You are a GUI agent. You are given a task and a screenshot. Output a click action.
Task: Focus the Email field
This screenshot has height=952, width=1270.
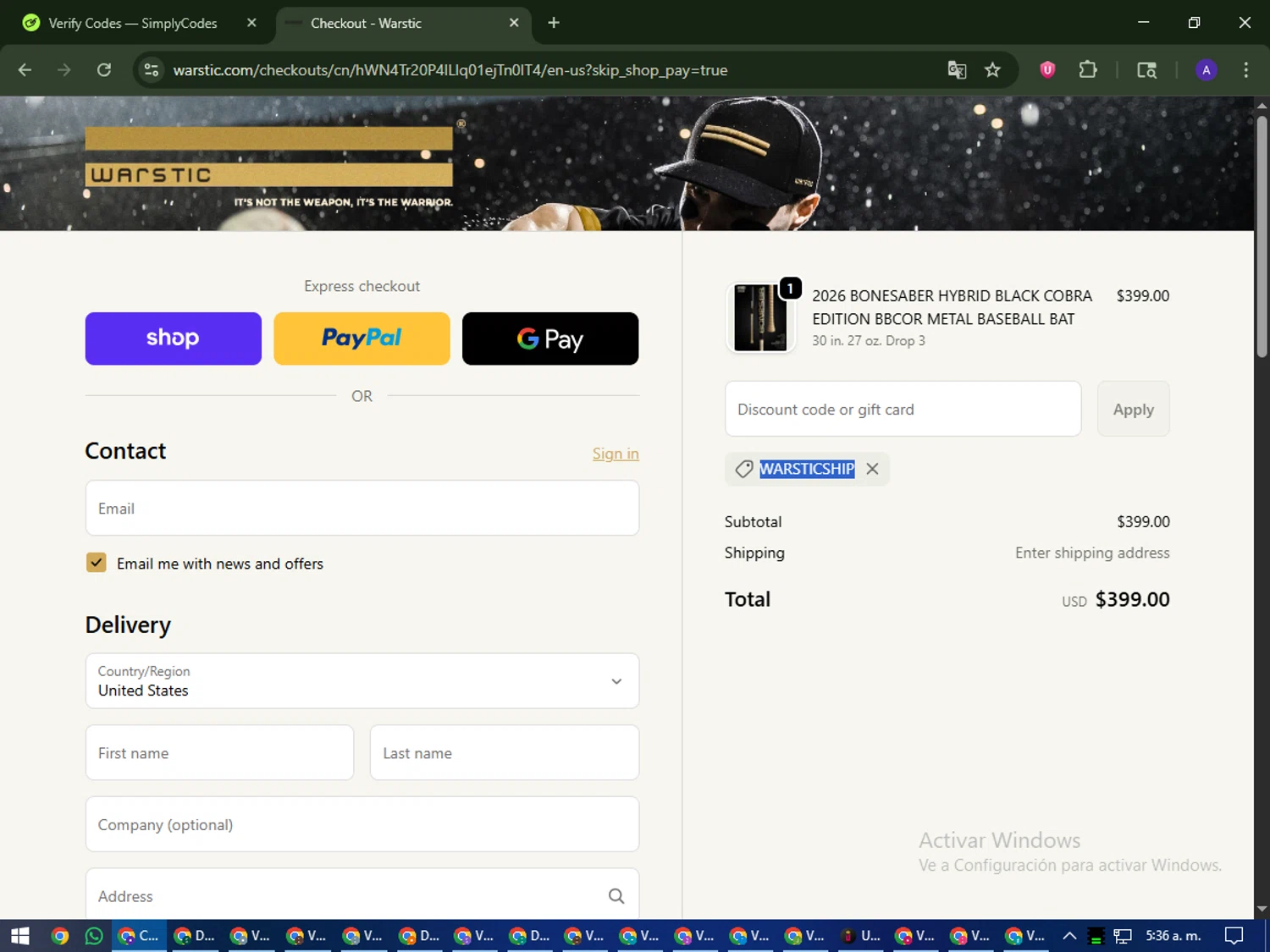click(x=362, y=508)
